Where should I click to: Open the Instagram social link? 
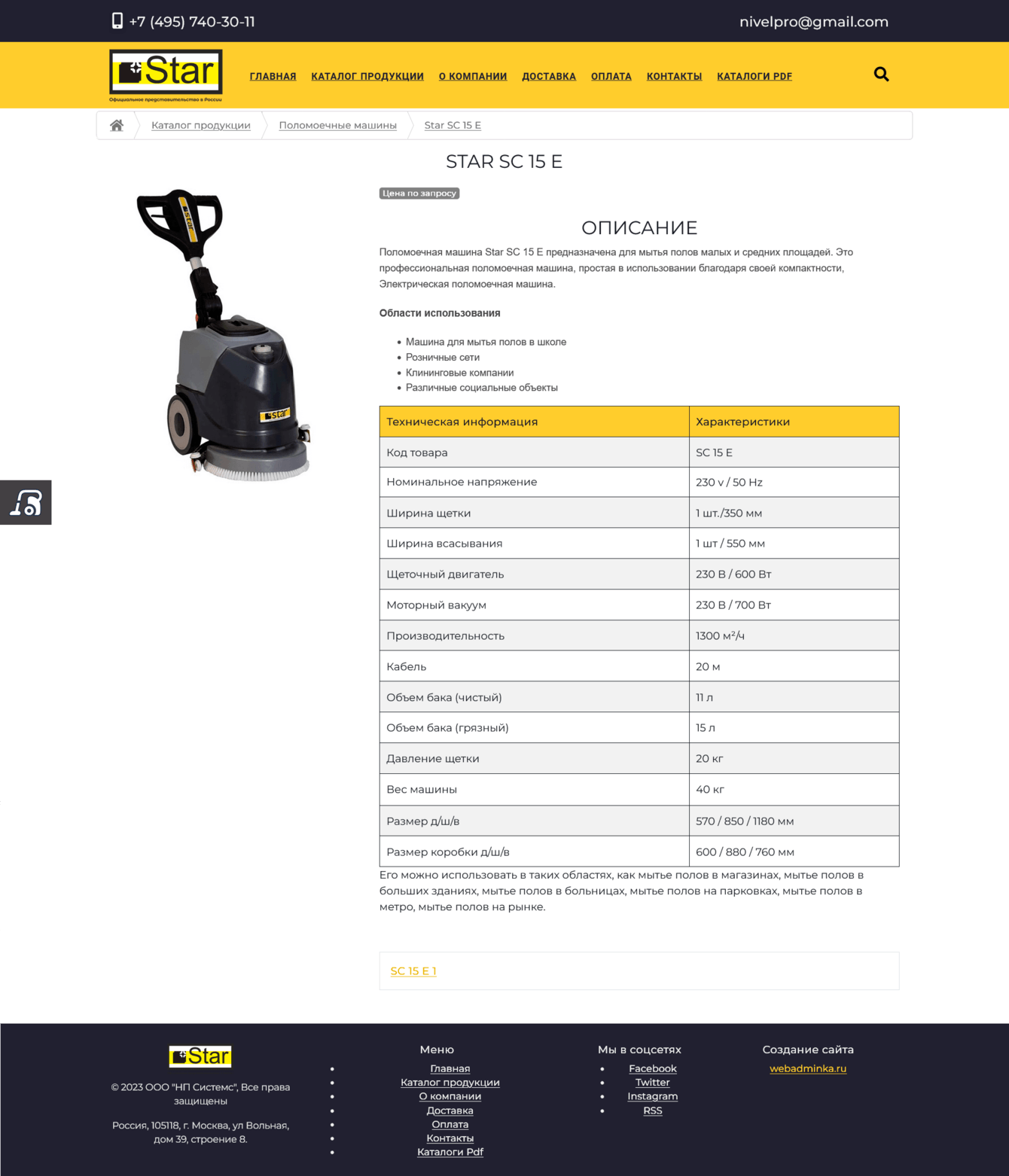coord(653,1096)
